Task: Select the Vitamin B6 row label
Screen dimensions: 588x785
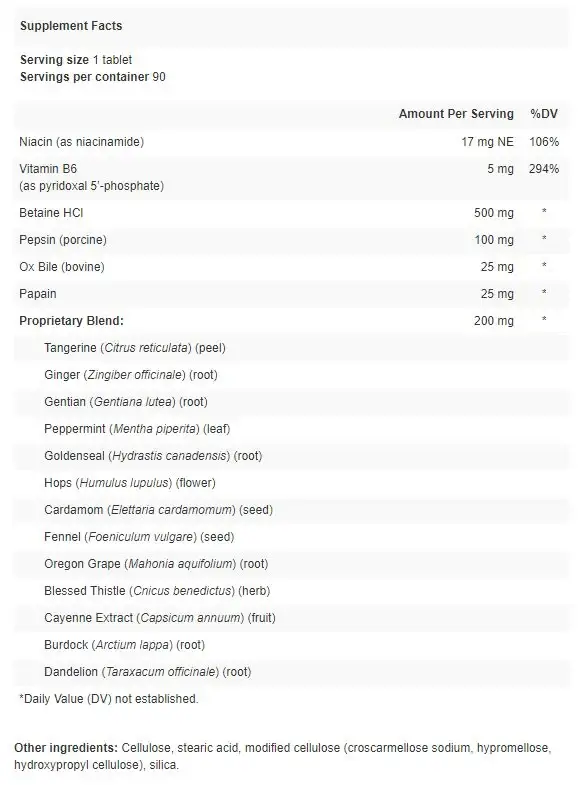Action: [92, 177]
